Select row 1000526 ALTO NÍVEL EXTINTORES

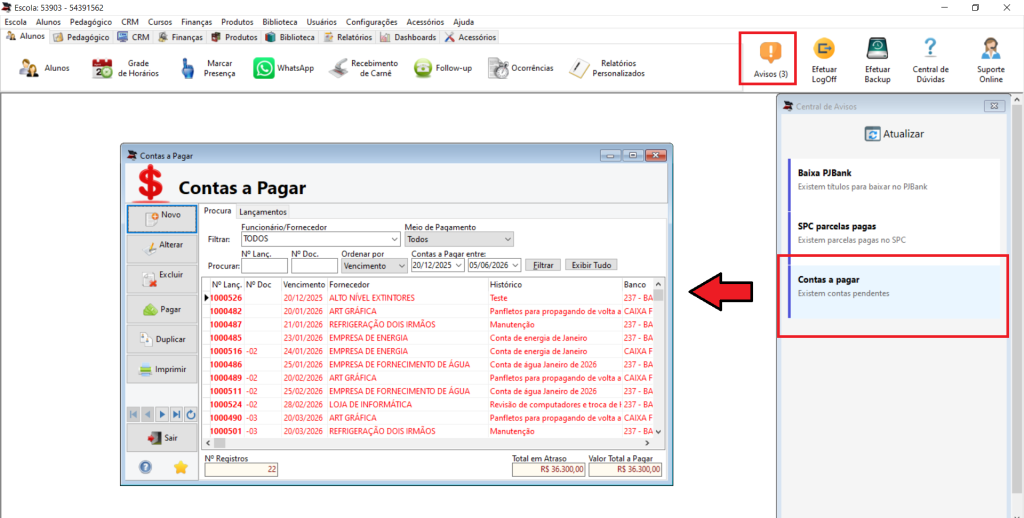click(x=428, y=298)
